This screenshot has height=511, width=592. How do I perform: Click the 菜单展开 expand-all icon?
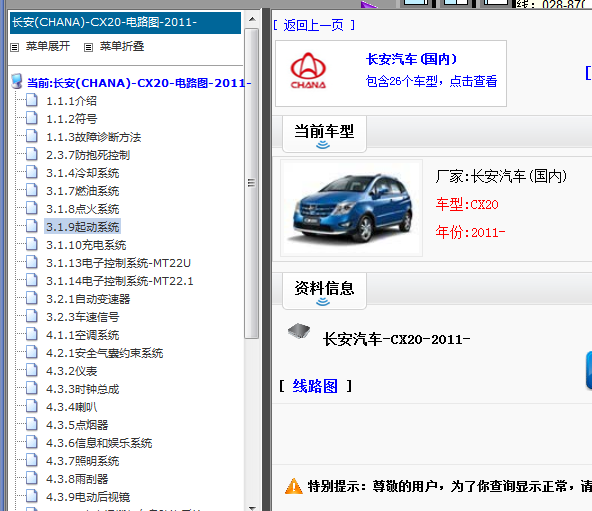[x=14, y=47]
